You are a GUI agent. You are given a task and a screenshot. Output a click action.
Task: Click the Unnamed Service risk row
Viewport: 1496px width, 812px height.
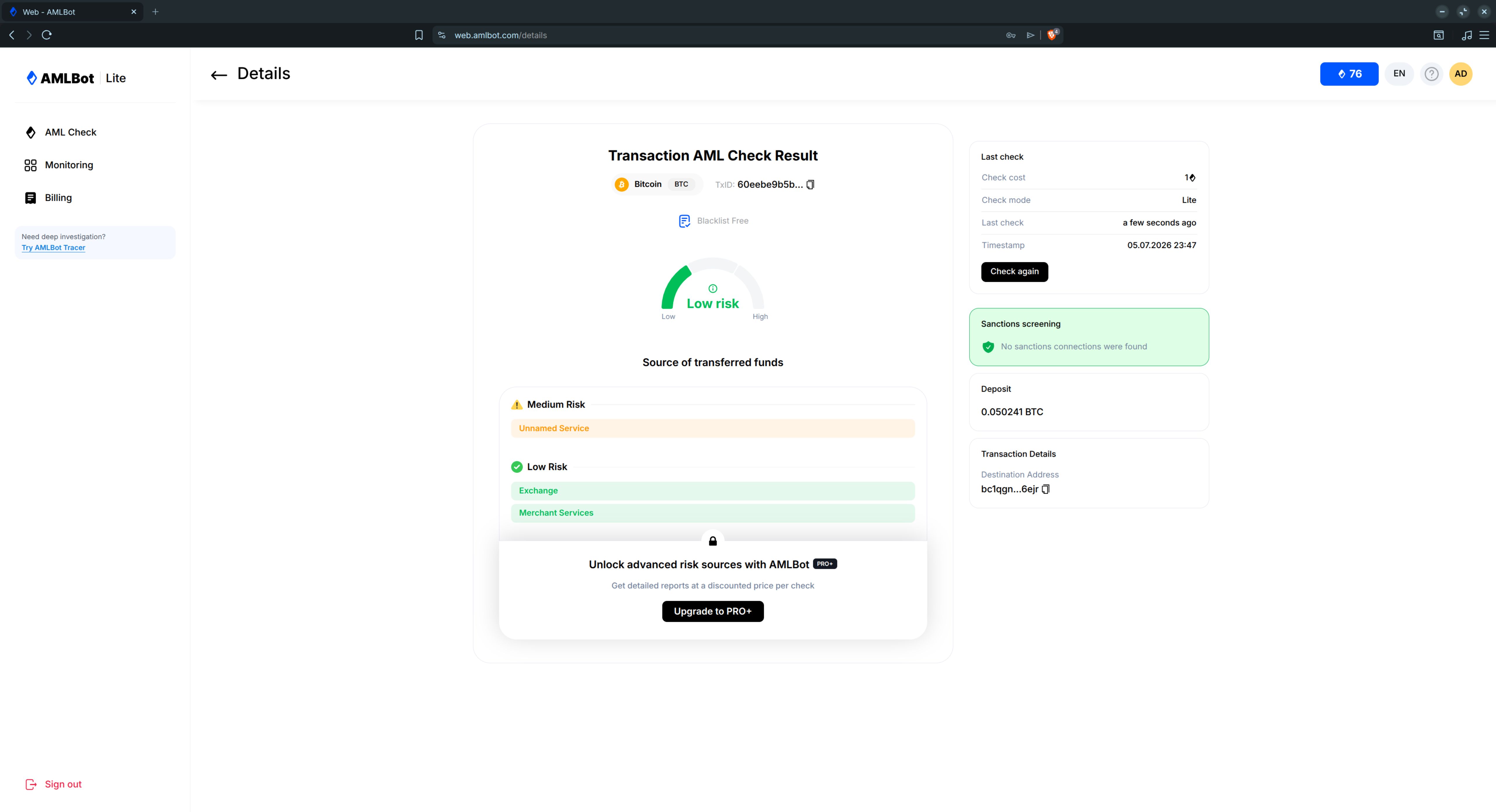(x=713, y=428)
